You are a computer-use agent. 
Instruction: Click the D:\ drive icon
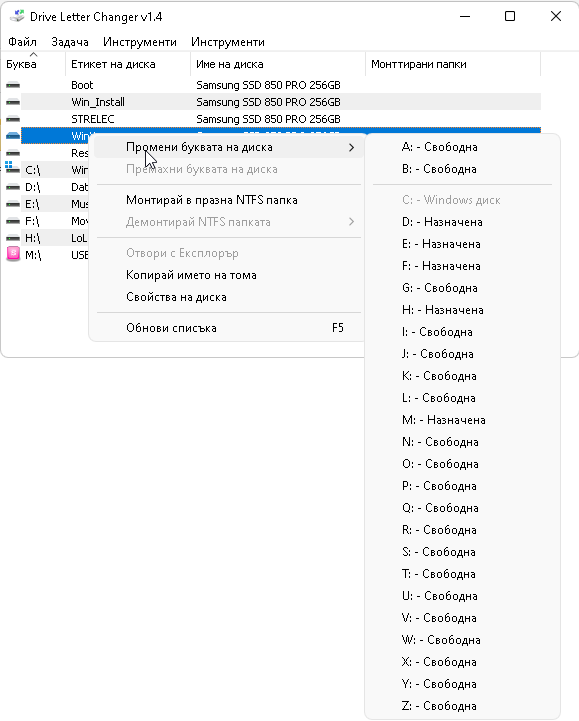coord(13,187)
